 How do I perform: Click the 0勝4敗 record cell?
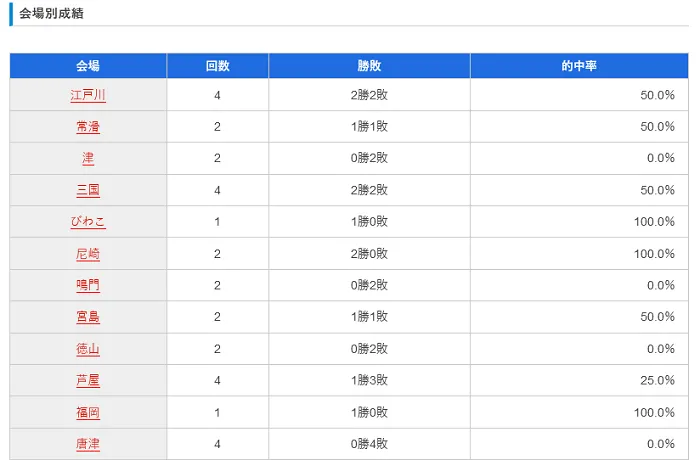369,444
